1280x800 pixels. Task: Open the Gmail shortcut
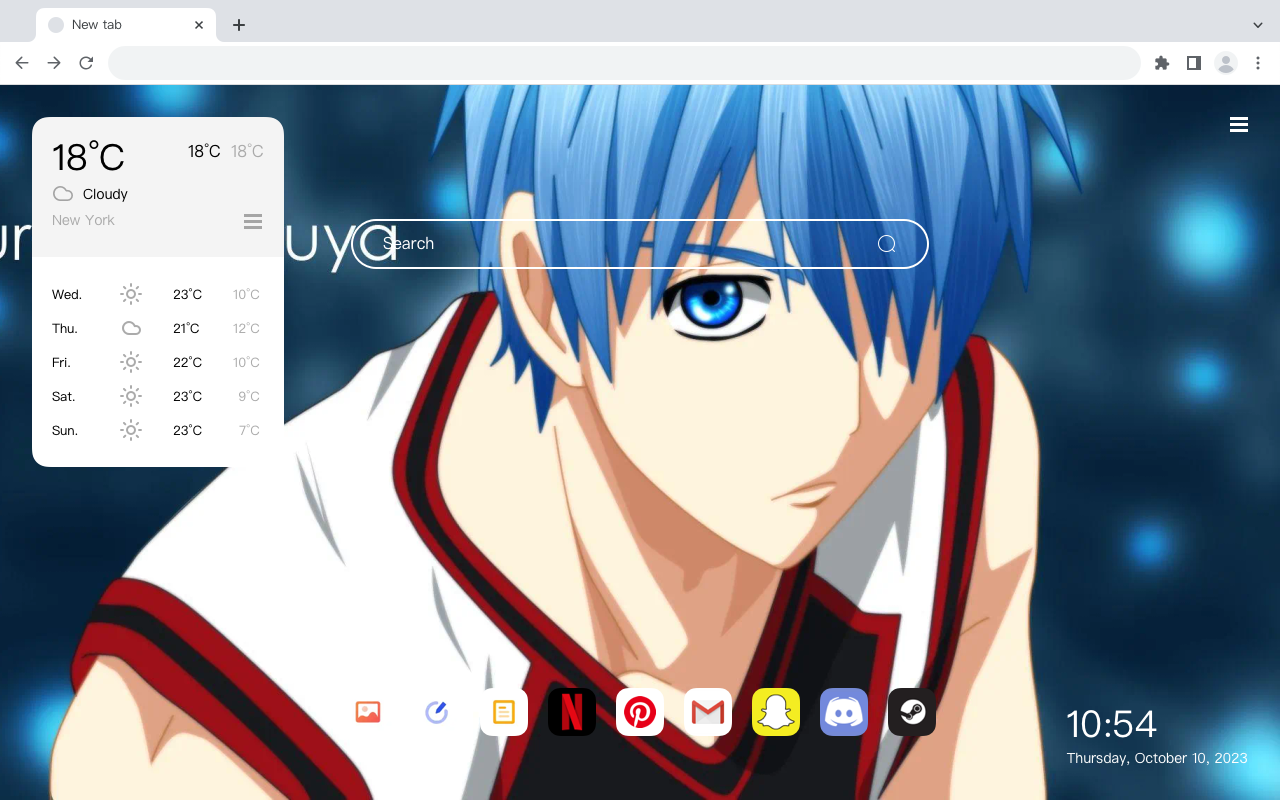[708, 712]
